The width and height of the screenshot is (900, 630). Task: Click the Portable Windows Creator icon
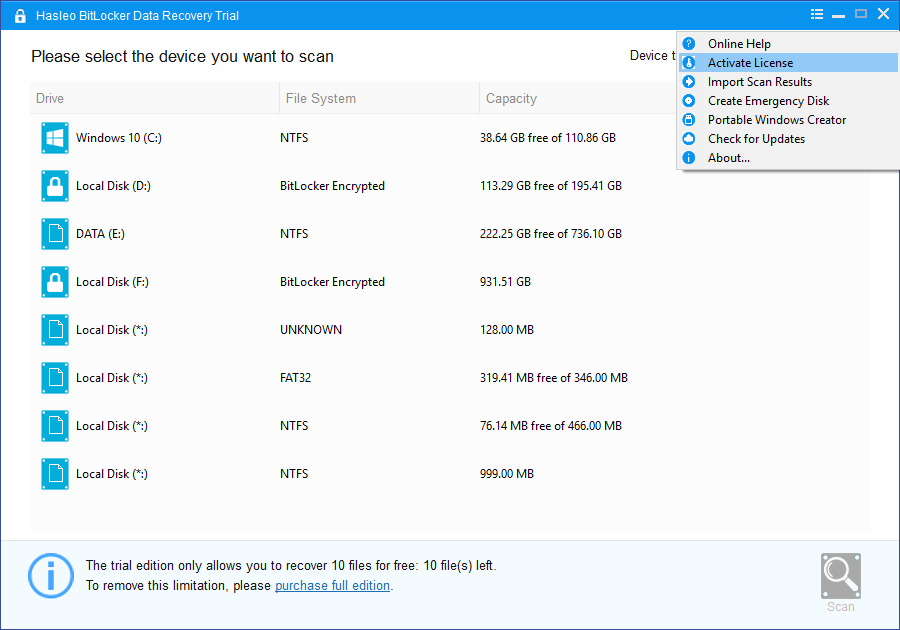click(689, 119)
